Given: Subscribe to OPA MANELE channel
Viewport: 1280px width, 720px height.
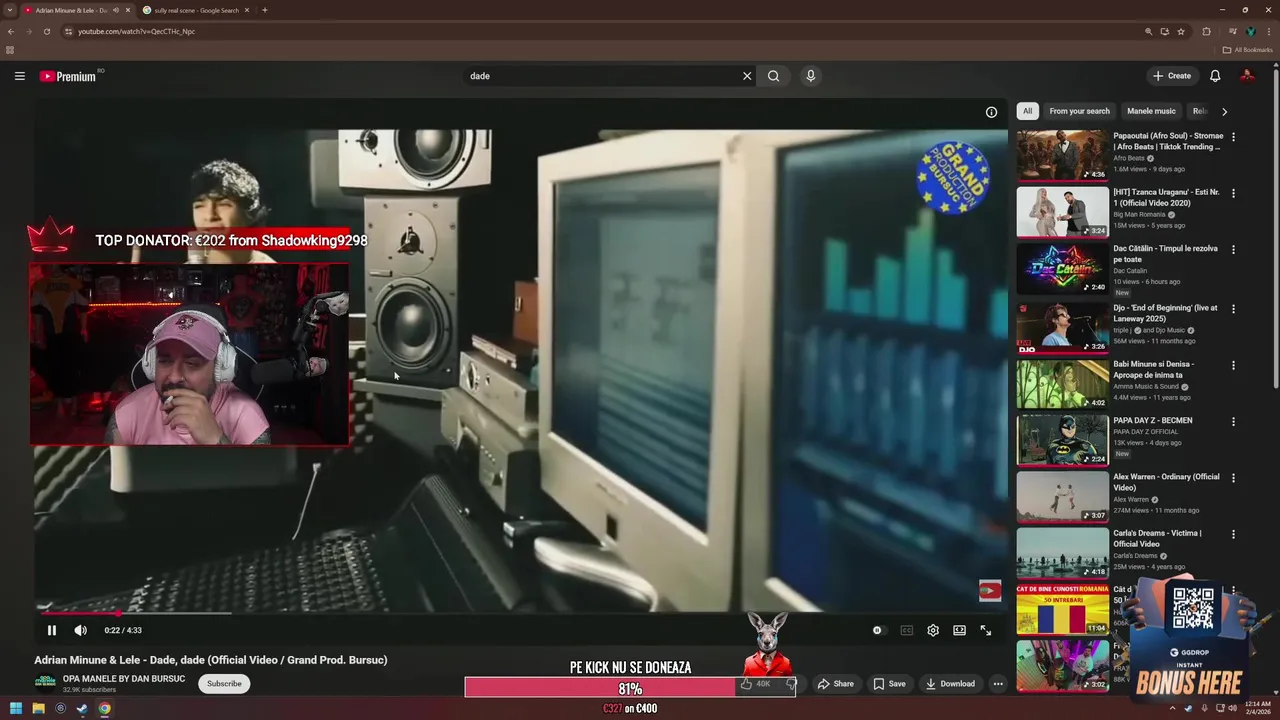Looking at the screenshot, I should tap(224, 684).
